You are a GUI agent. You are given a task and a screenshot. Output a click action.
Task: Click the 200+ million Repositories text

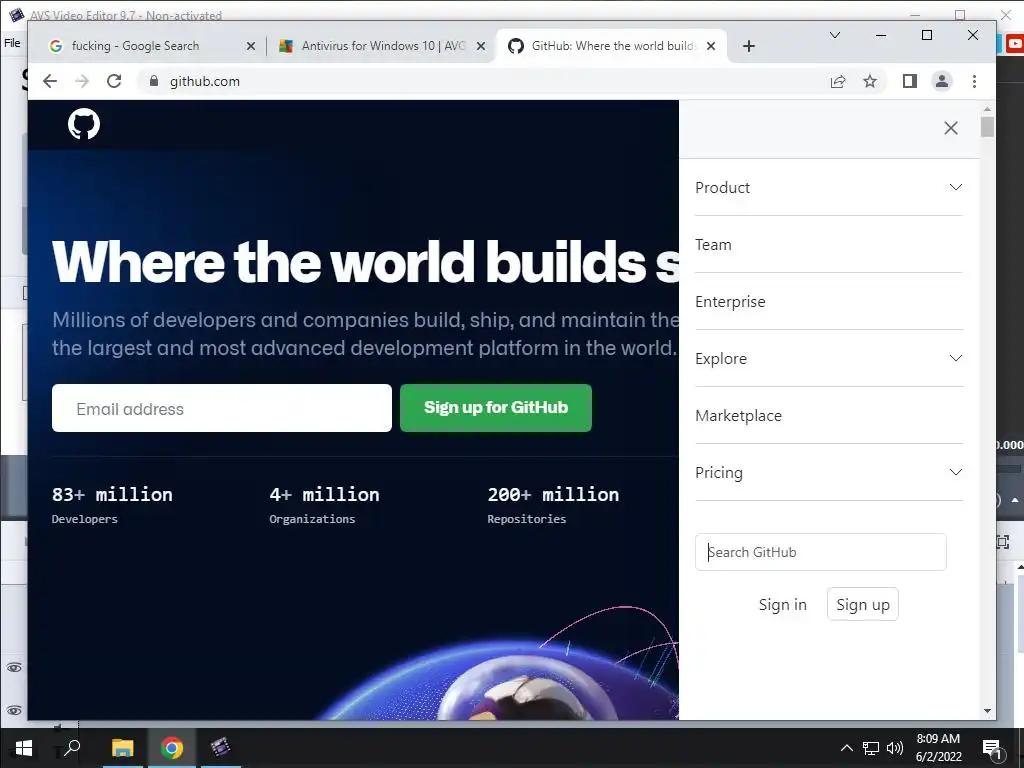(553, 505)
